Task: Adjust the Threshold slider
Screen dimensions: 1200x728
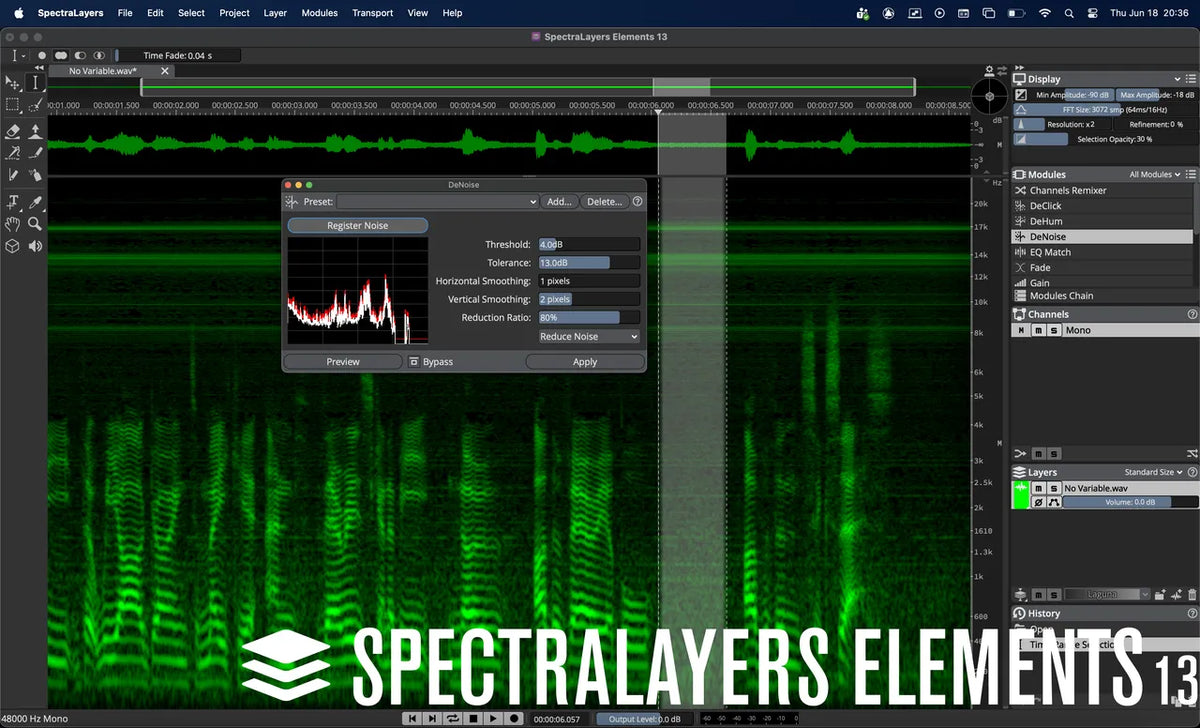Action: pyautogui.click(x=589, y=244)
